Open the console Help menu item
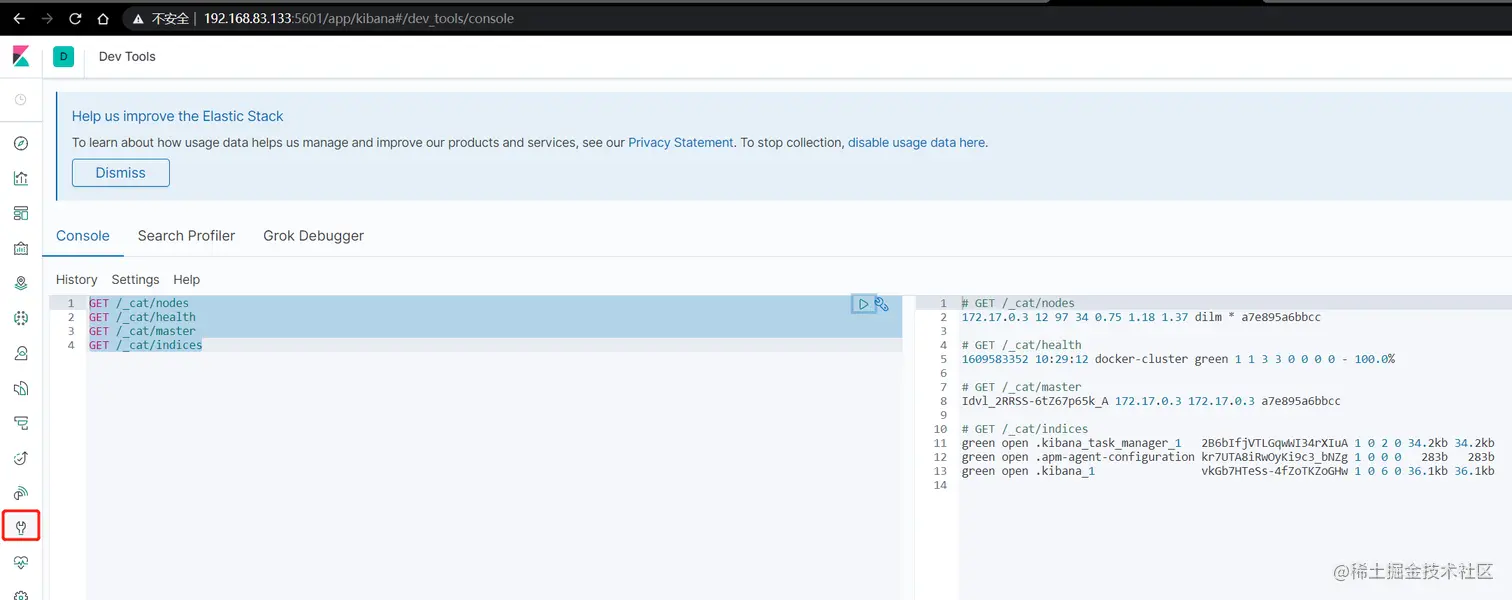 point(186,280)
